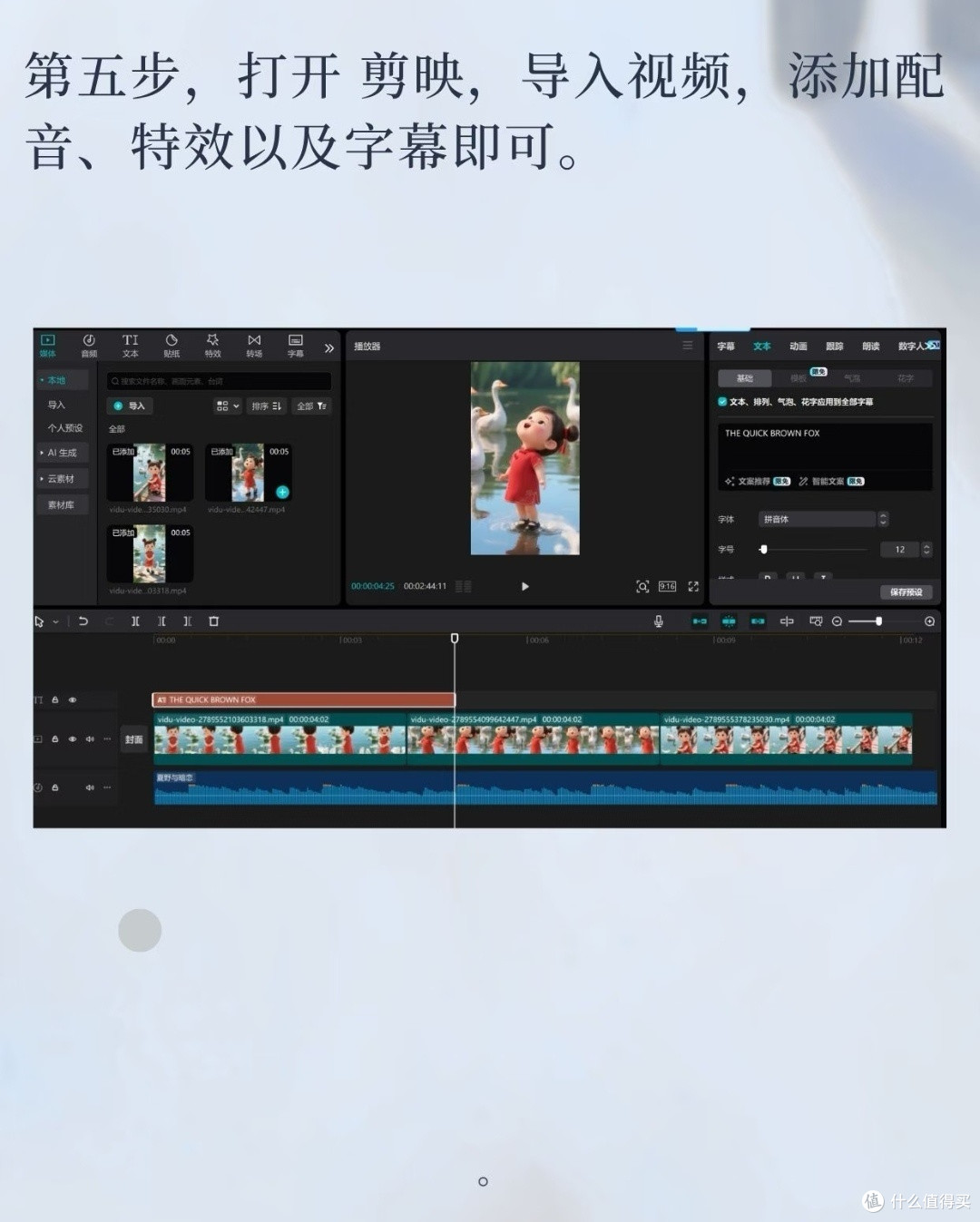Click 保存预设 save preset button
This screenshot has width=980, height=1222.
906,592
